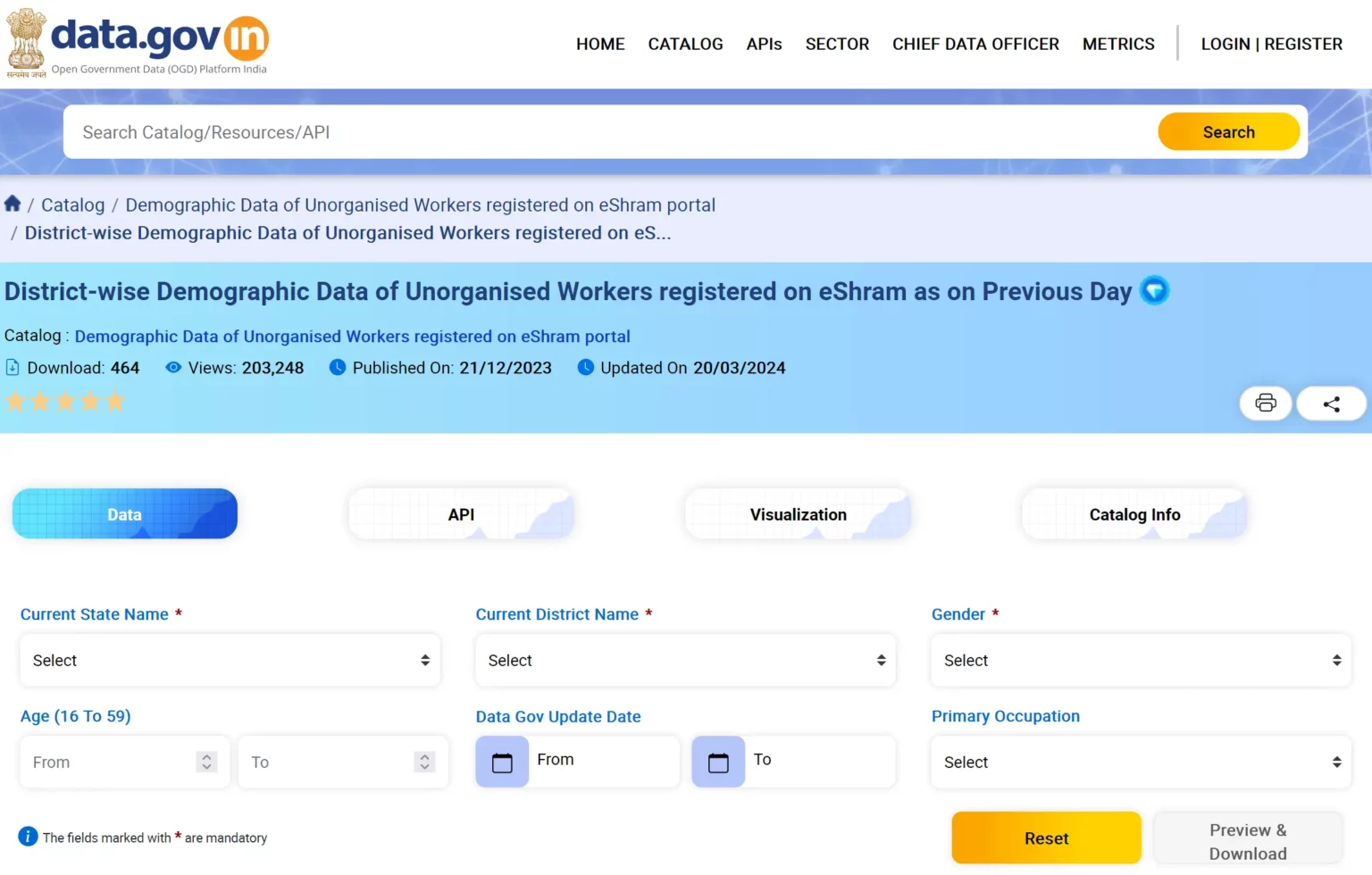
Task: Click the share icon button
Action: click(1331, 404)
